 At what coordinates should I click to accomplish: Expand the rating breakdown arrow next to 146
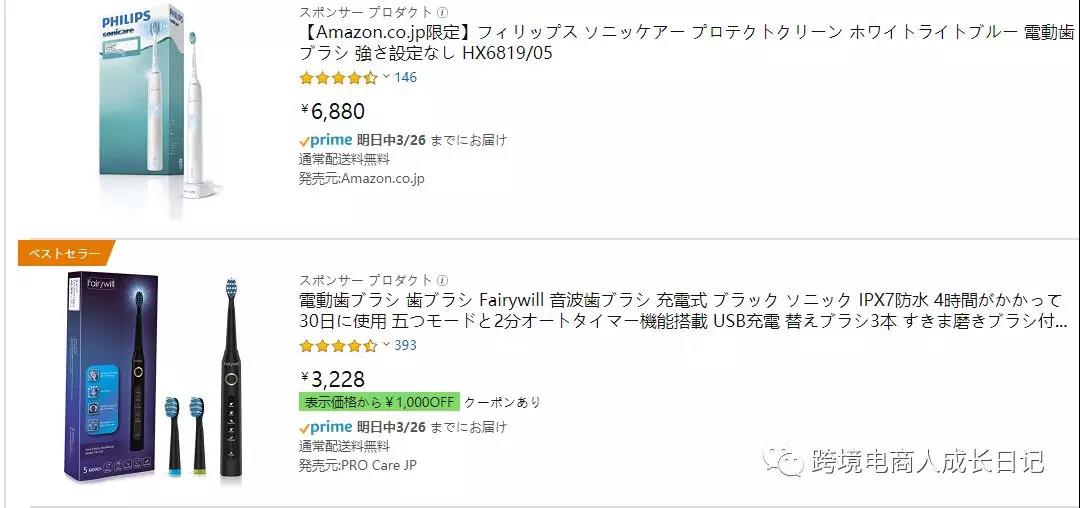pyautogui.click(x=387, y=77)
